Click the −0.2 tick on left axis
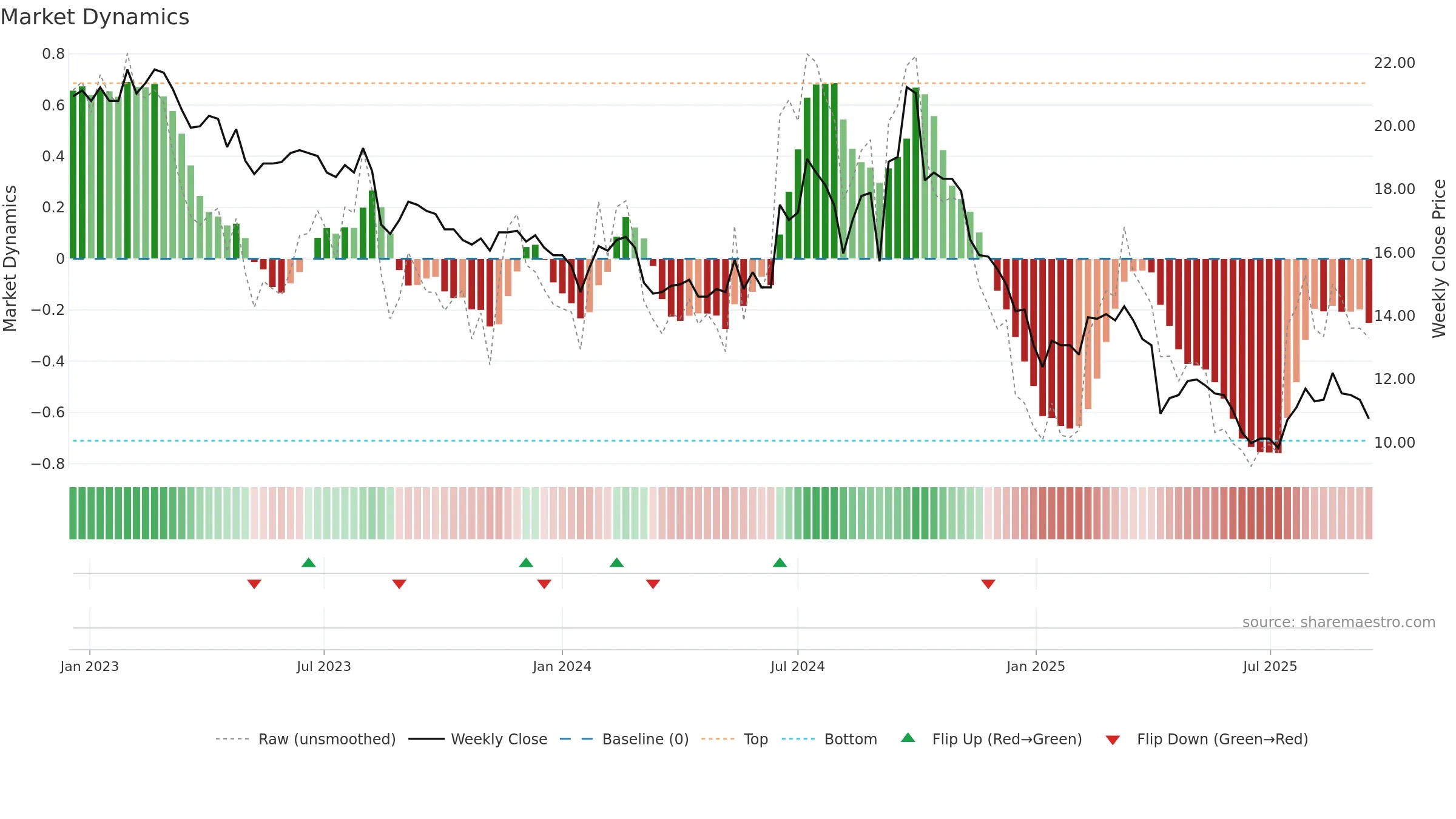 tap(48, 310)
